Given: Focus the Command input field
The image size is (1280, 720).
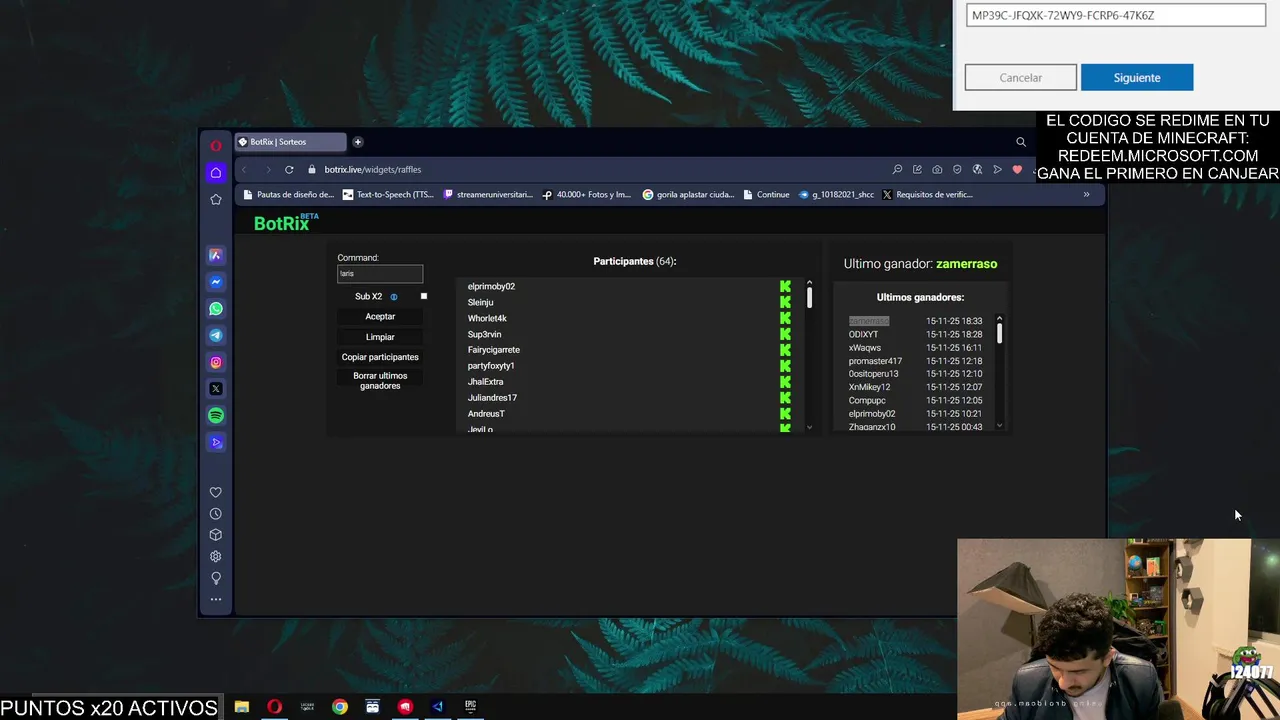Looking at the screenshot, I should (x=380, y=274).
